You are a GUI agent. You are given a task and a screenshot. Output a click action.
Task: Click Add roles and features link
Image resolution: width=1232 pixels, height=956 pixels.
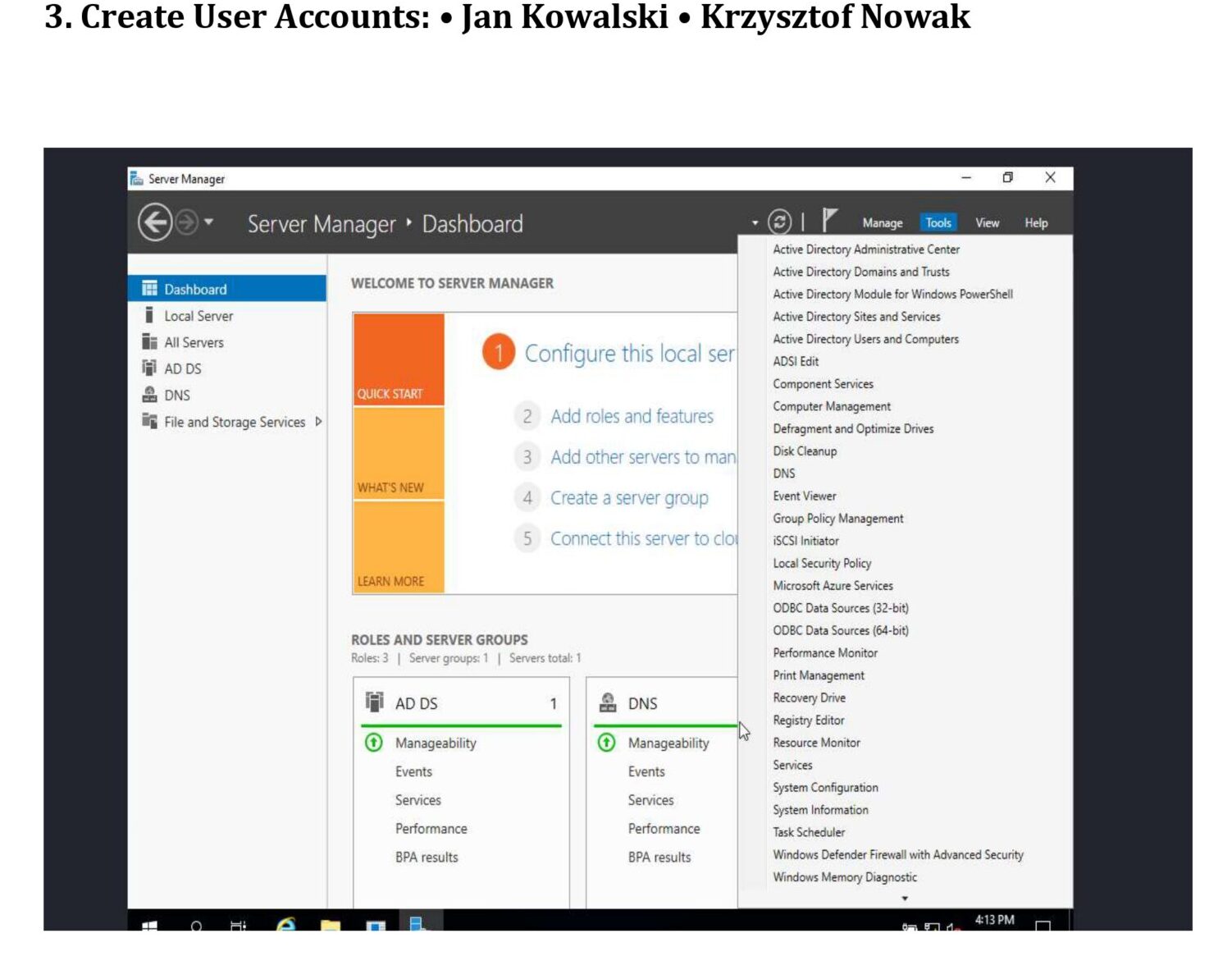[x=632, y=416]
